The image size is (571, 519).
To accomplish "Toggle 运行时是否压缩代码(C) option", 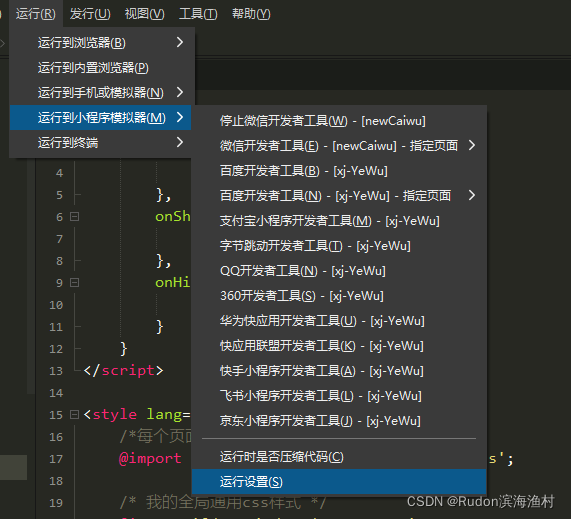I will coord(339,457).
